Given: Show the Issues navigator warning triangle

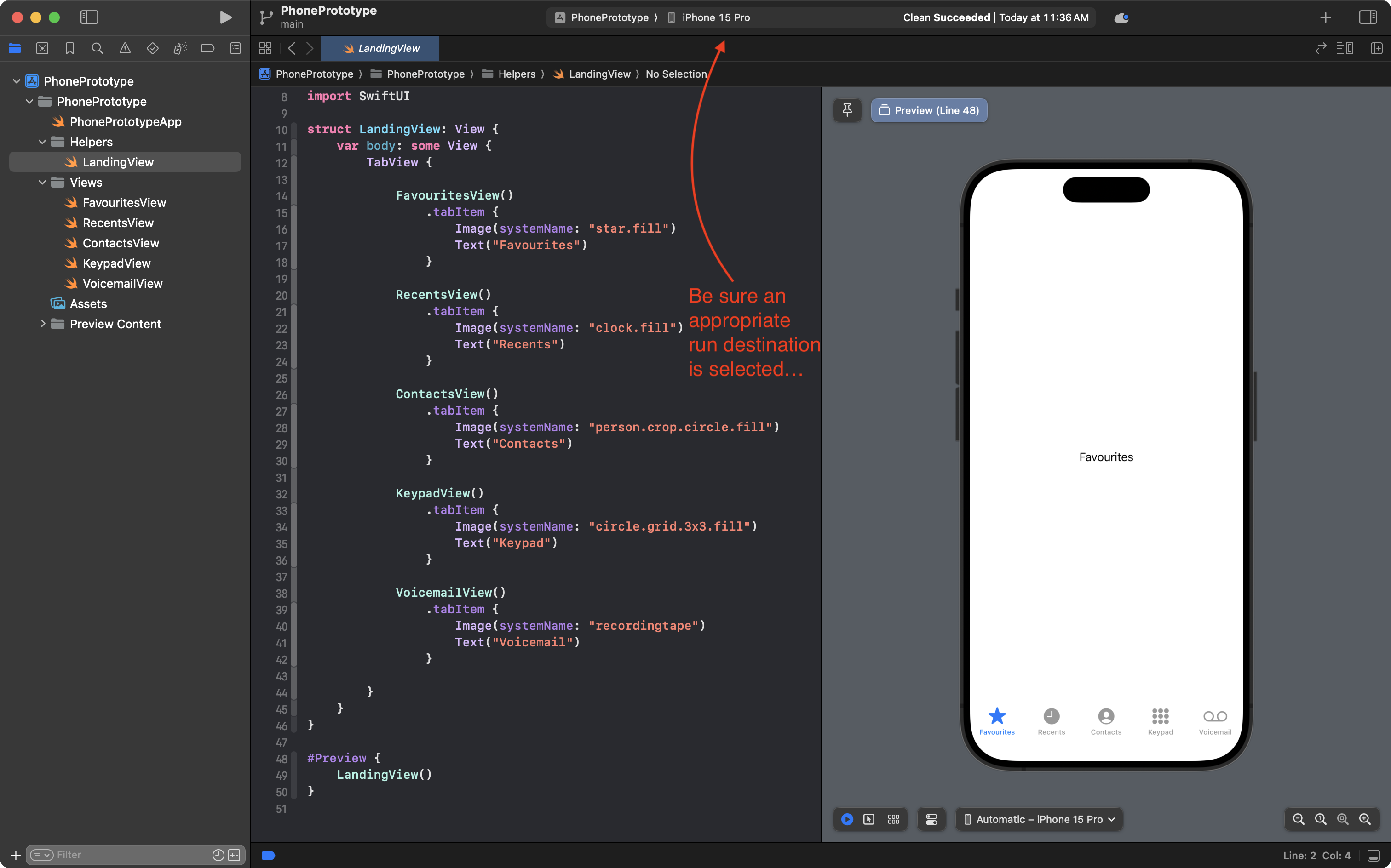Looking at the screenshot, I should pos(125,48).
